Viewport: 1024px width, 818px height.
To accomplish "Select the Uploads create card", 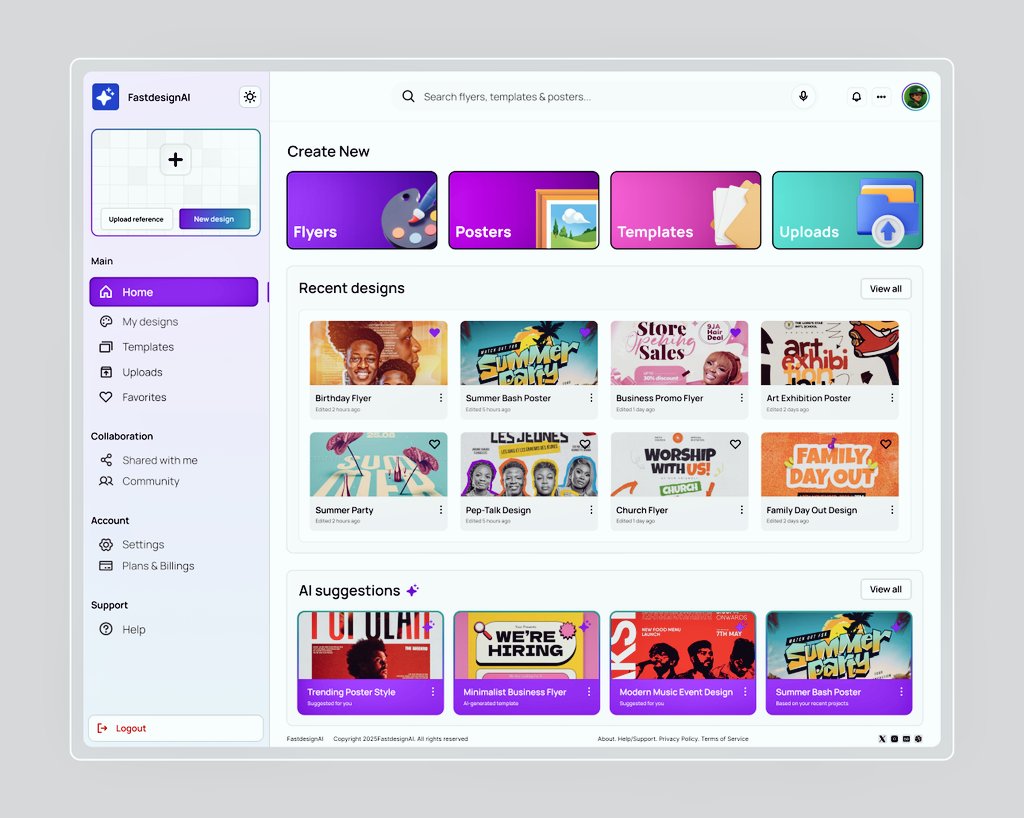I will [x=848, y=210].
